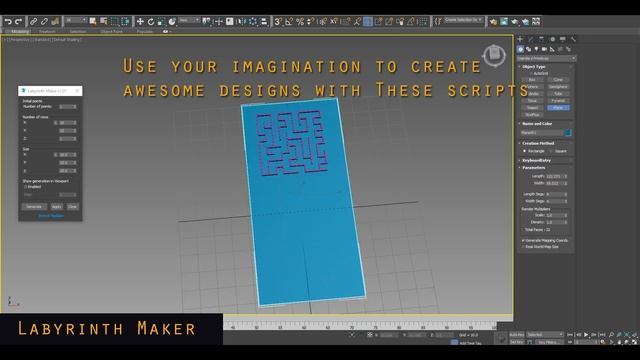Open the Utilities tab in command panel
640x360 pixels.
point(573,39)
